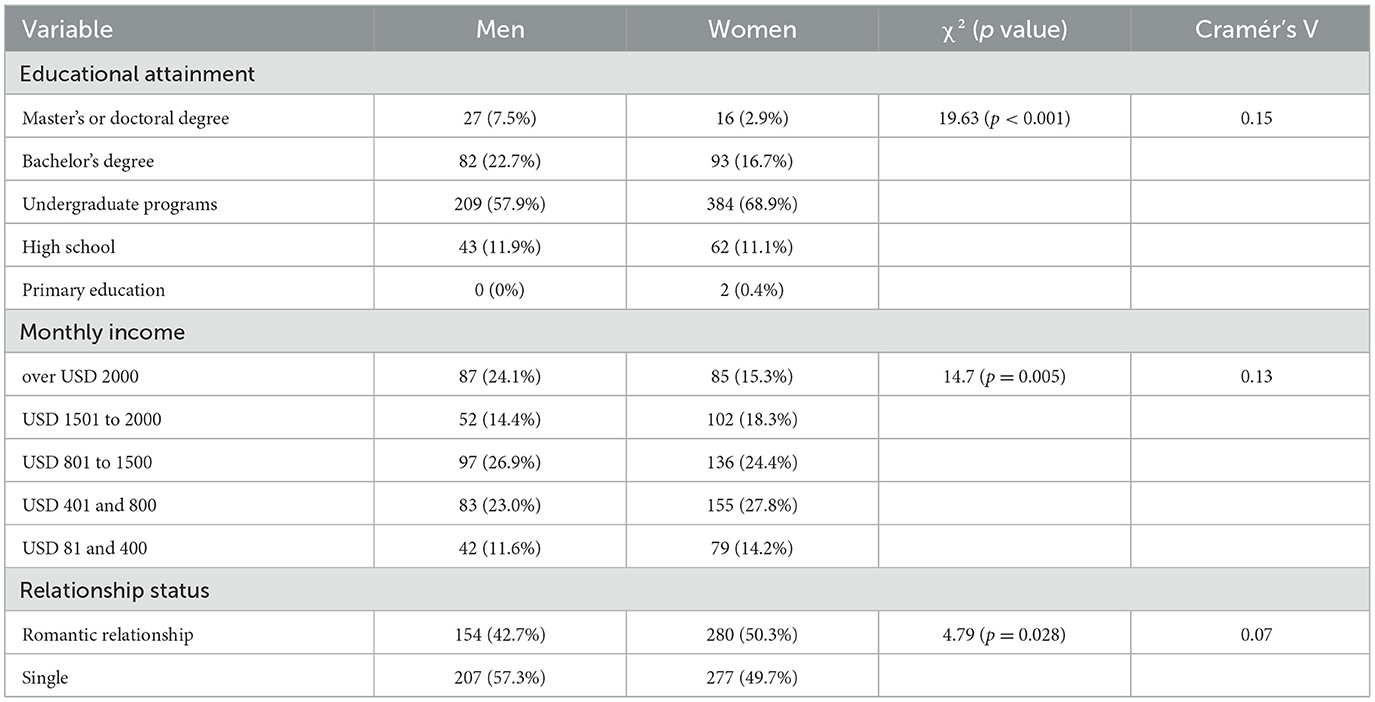Select the Educational attainment section row

tap(138, 74)
